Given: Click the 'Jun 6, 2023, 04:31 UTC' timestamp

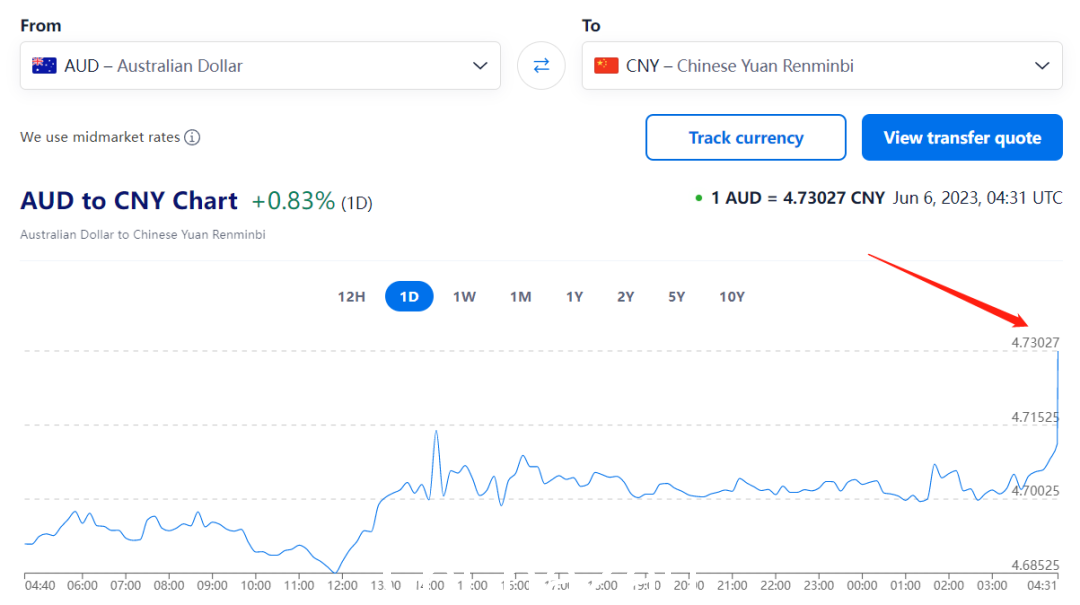Looking at the screenshot, I should click(978, 198).
